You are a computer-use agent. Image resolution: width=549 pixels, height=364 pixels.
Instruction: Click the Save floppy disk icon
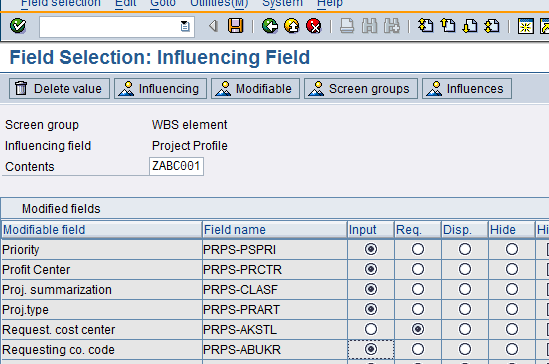(235, 26)
